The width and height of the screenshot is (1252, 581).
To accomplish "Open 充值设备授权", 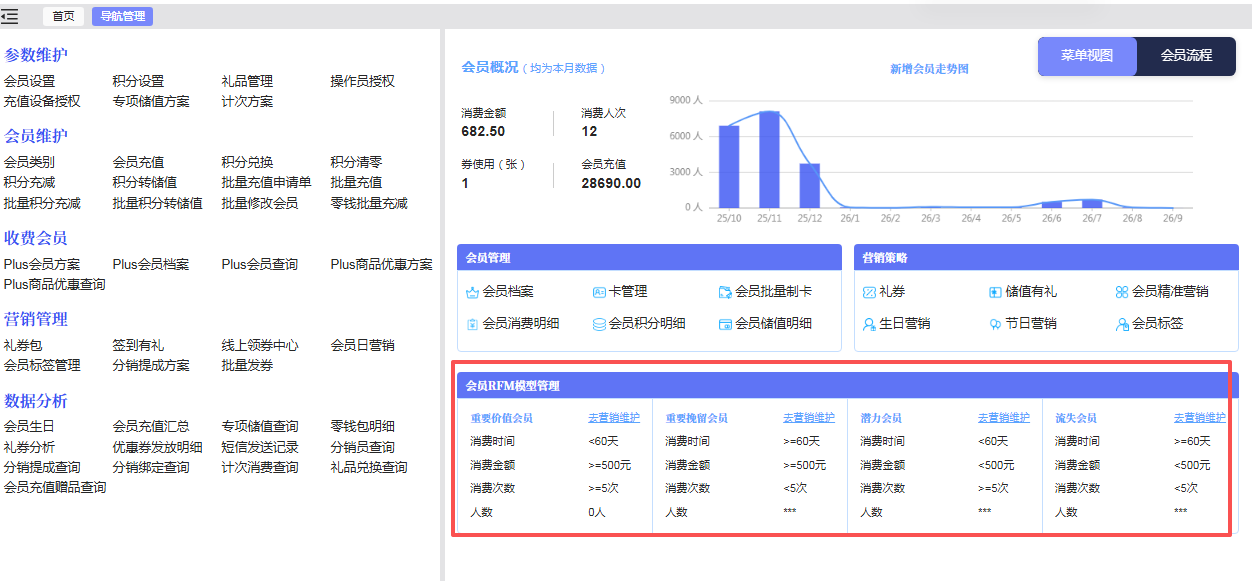I will tap(43, 101).
